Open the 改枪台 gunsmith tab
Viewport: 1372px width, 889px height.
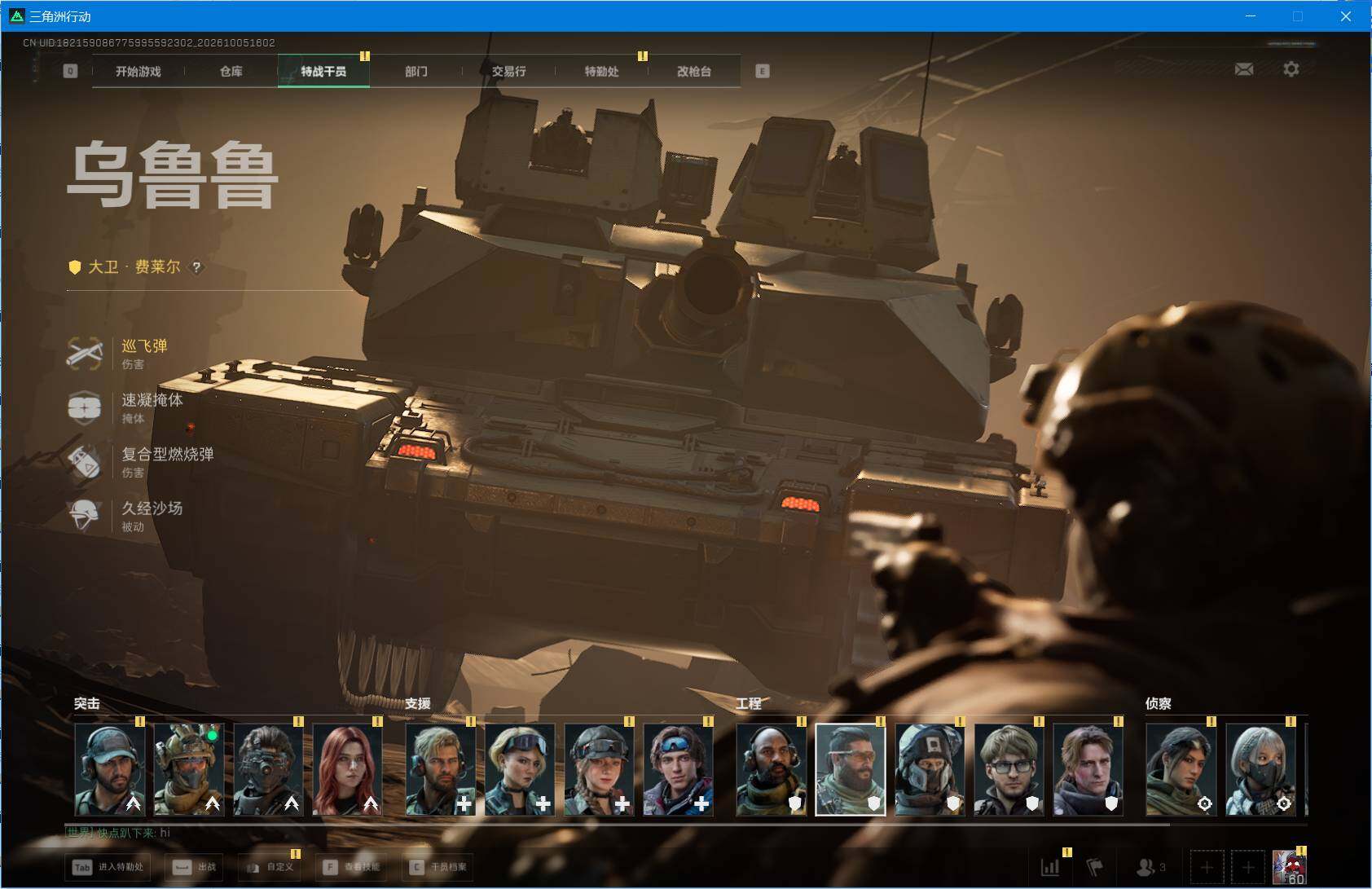tap(694, 72)
